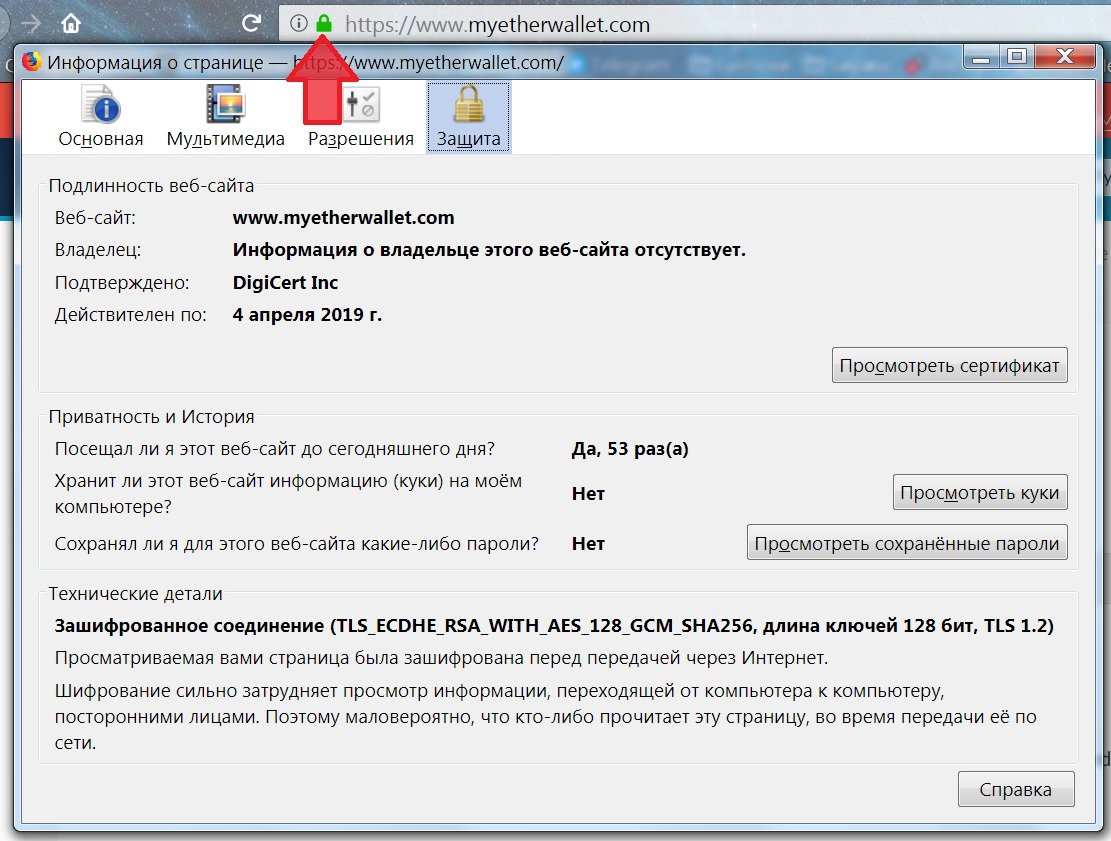The image size is (1111, 841).
Task: Click the 'Действителен по:' label
Action: [x=130, y=315]
